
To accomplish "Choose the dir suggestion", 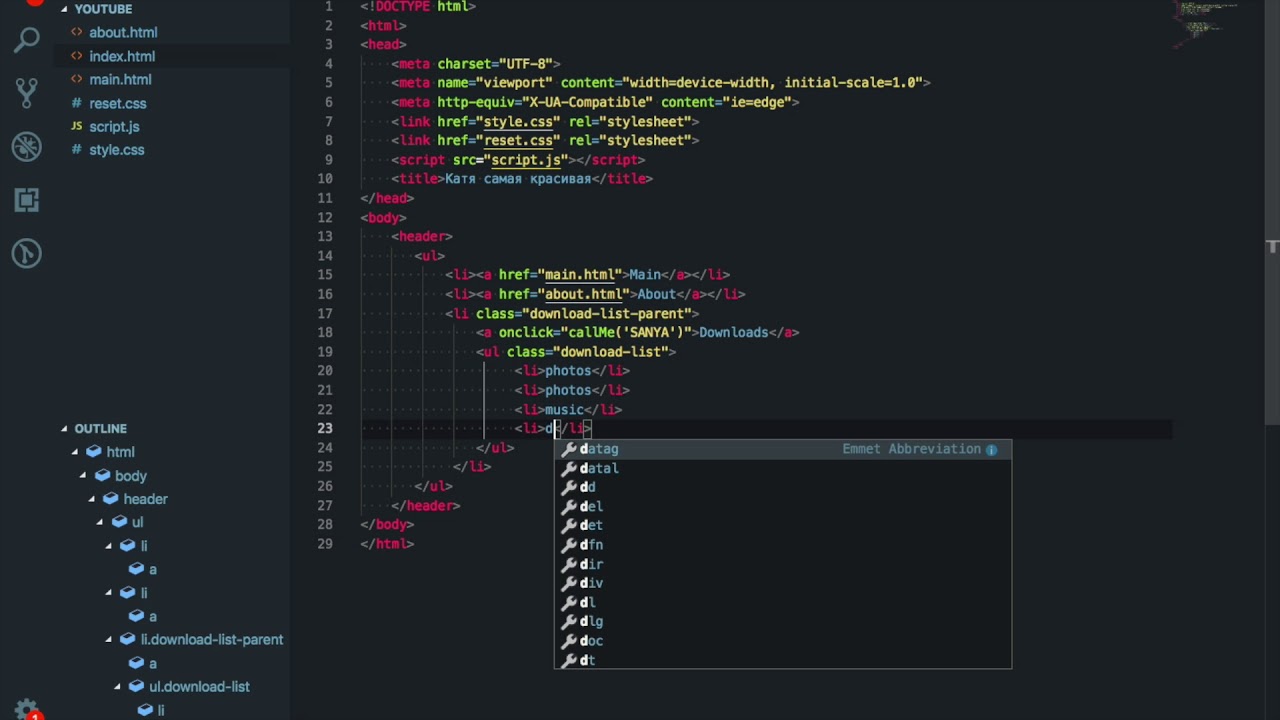I will coord(783,564).
